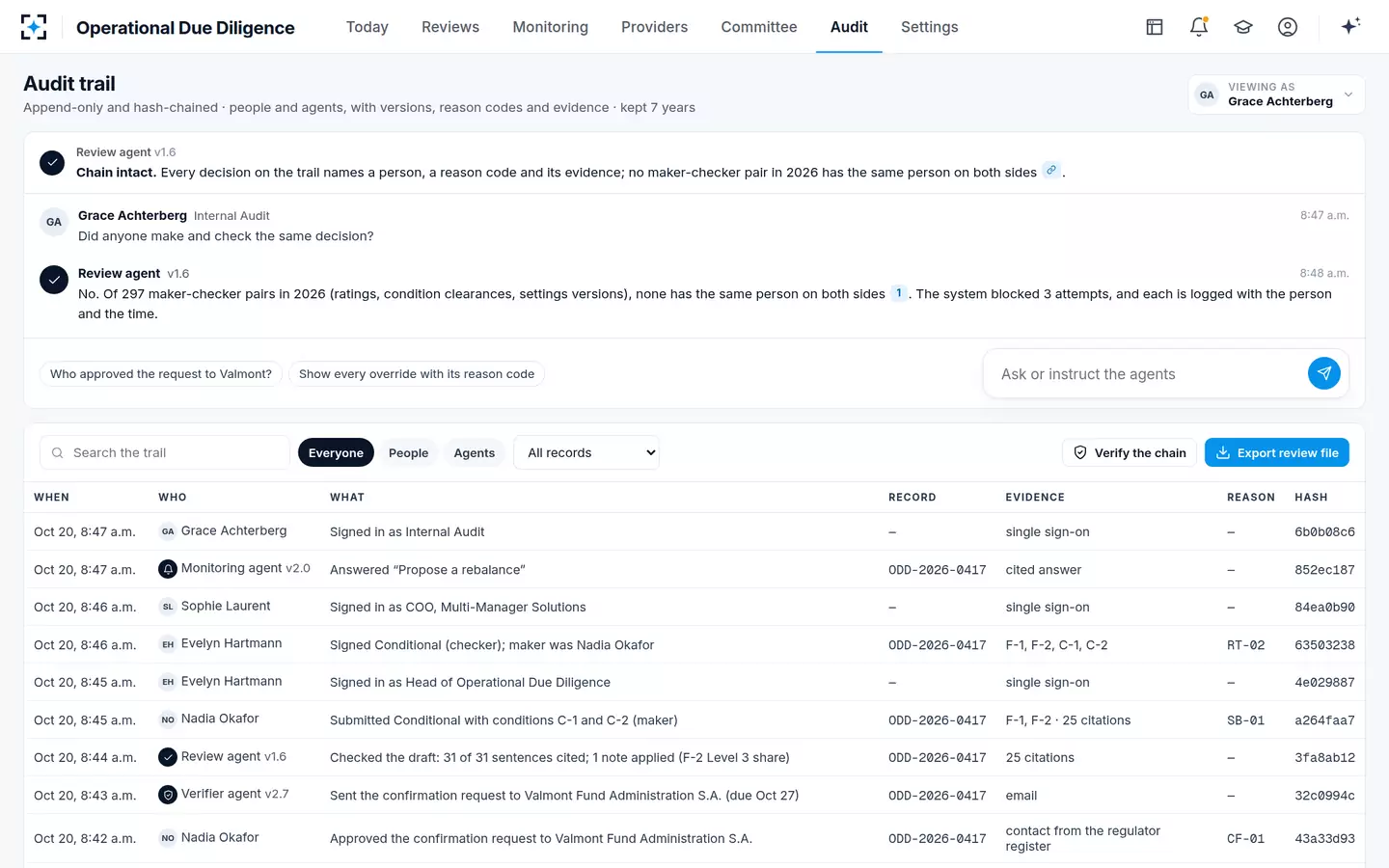Screen dimensions: 1389x868
Task: Click record ODD-2026-0417 in the Monitoring agent row
Action: coord(938,570)
